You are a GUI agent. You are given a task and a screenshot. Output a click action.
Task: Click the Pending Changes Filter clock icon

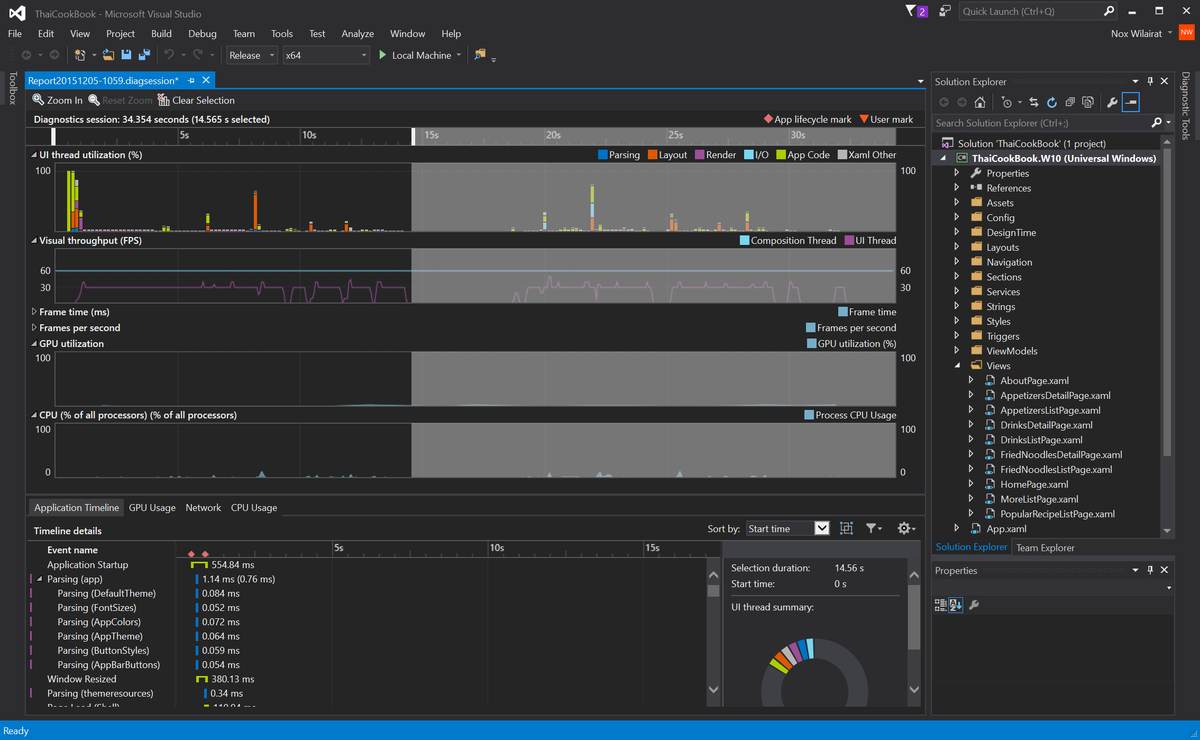pyautogui.click(x=1006, y=102)
